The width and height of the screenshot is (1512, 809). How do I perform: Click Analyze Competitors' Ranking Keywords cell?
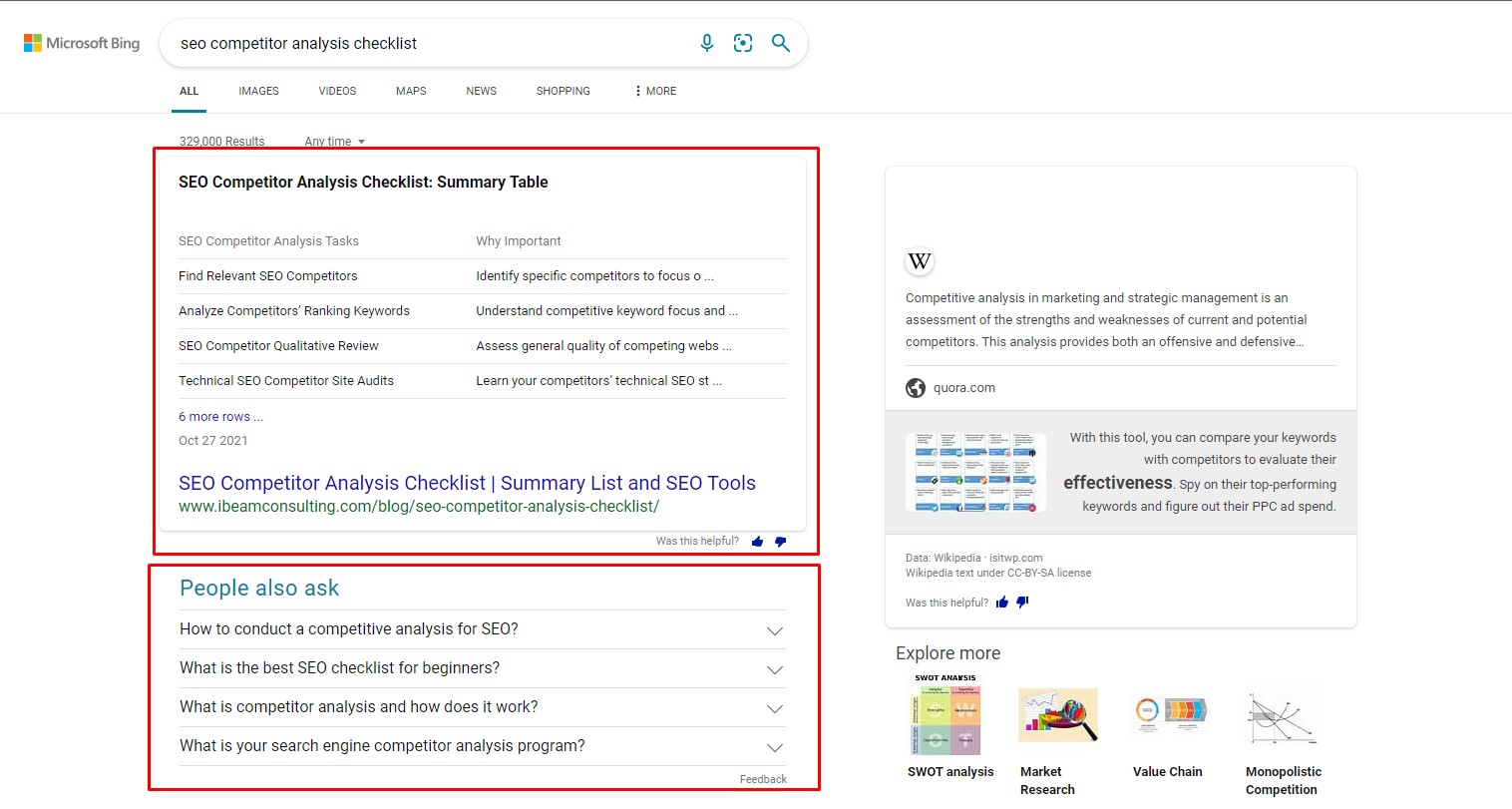294,311
